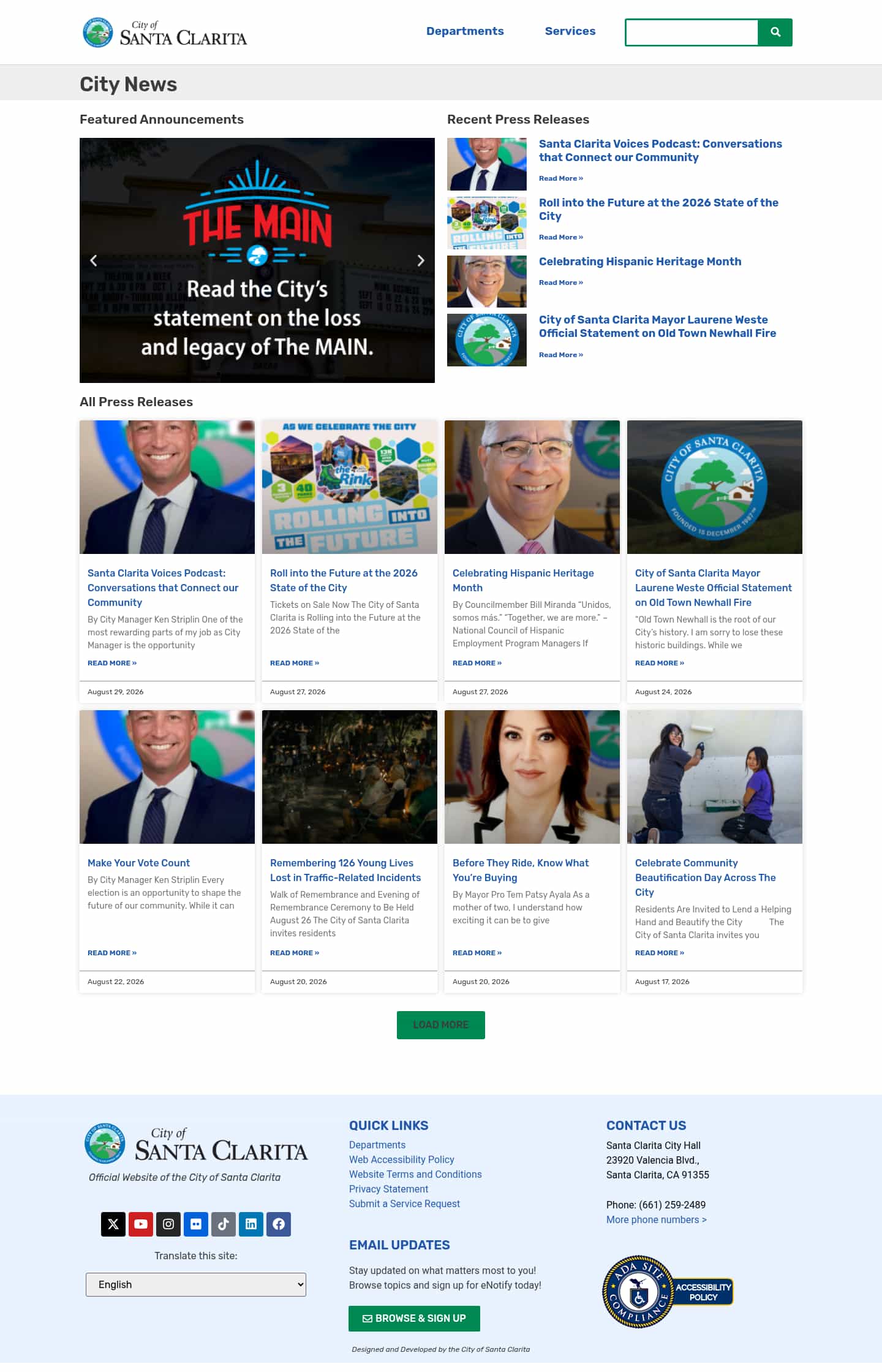Open the city seal card image in All Press Releases
Viewport: 882px width, 1372px height.
click(x=715, y=487)
